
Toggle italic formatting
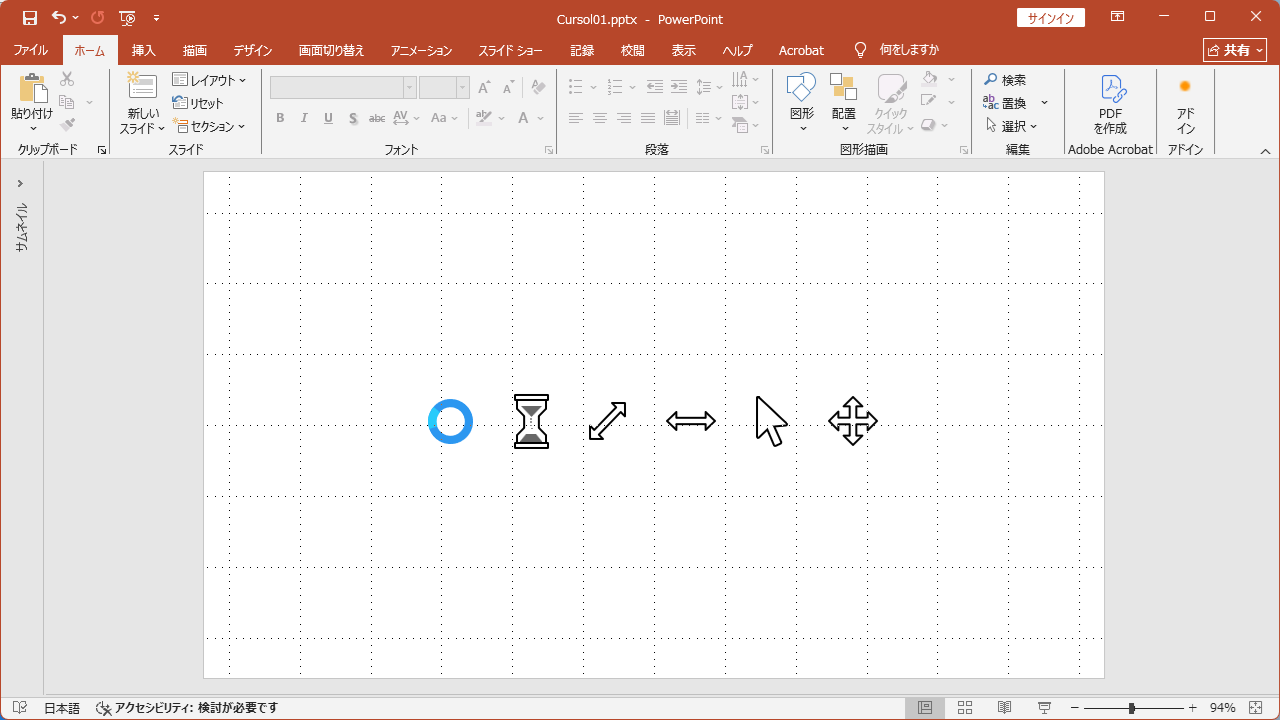tap(304, 118)
